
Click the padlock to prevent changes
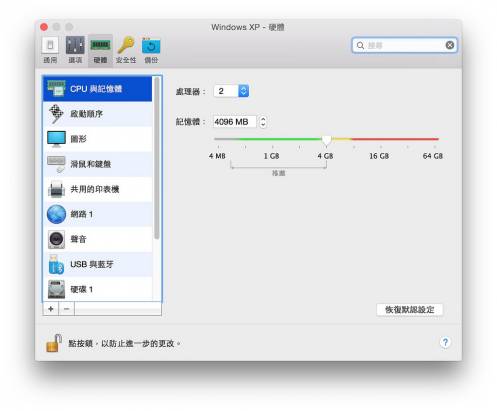click(54, 343)
